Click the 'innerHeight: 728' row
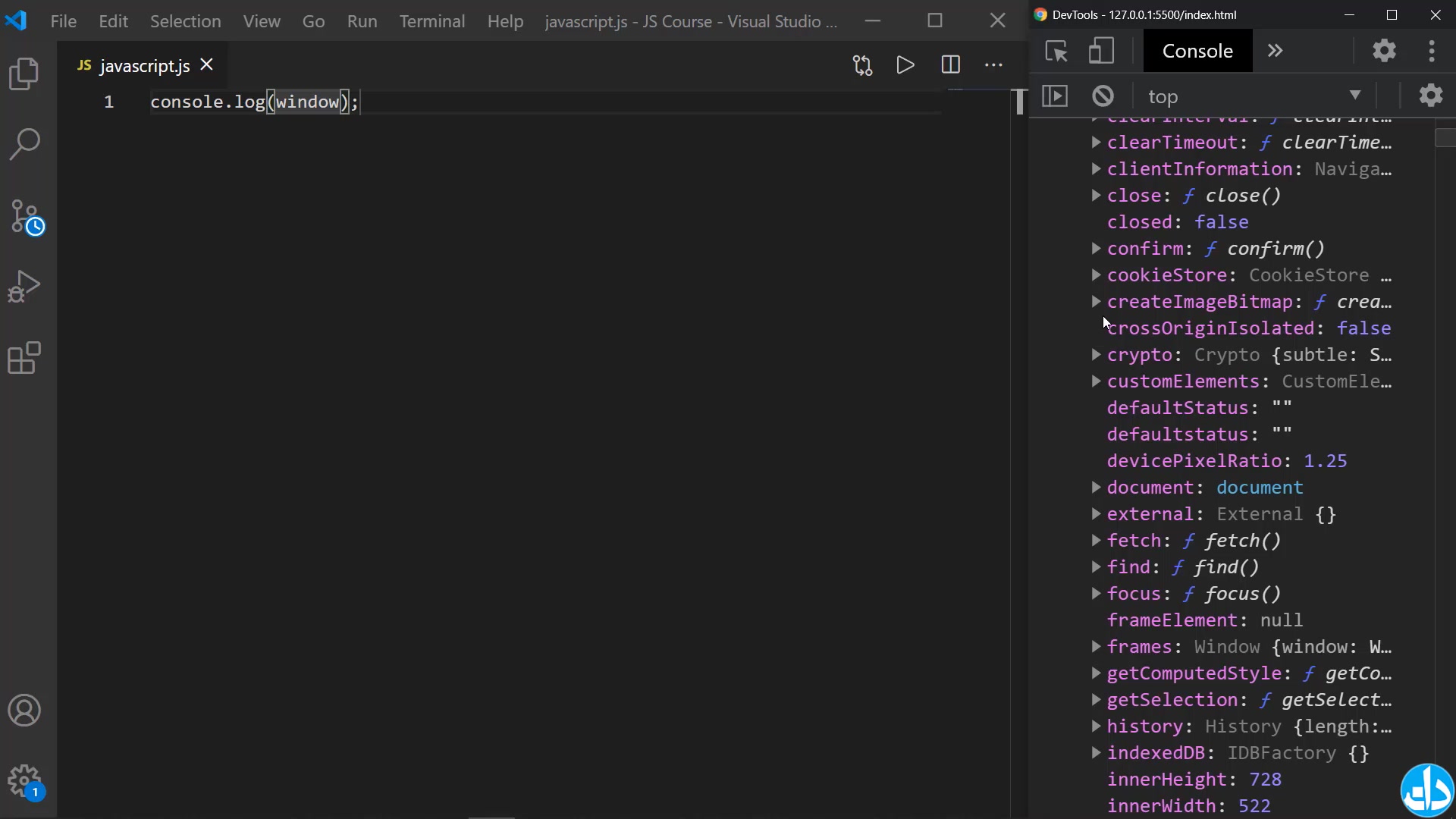 click(1194, 780)
